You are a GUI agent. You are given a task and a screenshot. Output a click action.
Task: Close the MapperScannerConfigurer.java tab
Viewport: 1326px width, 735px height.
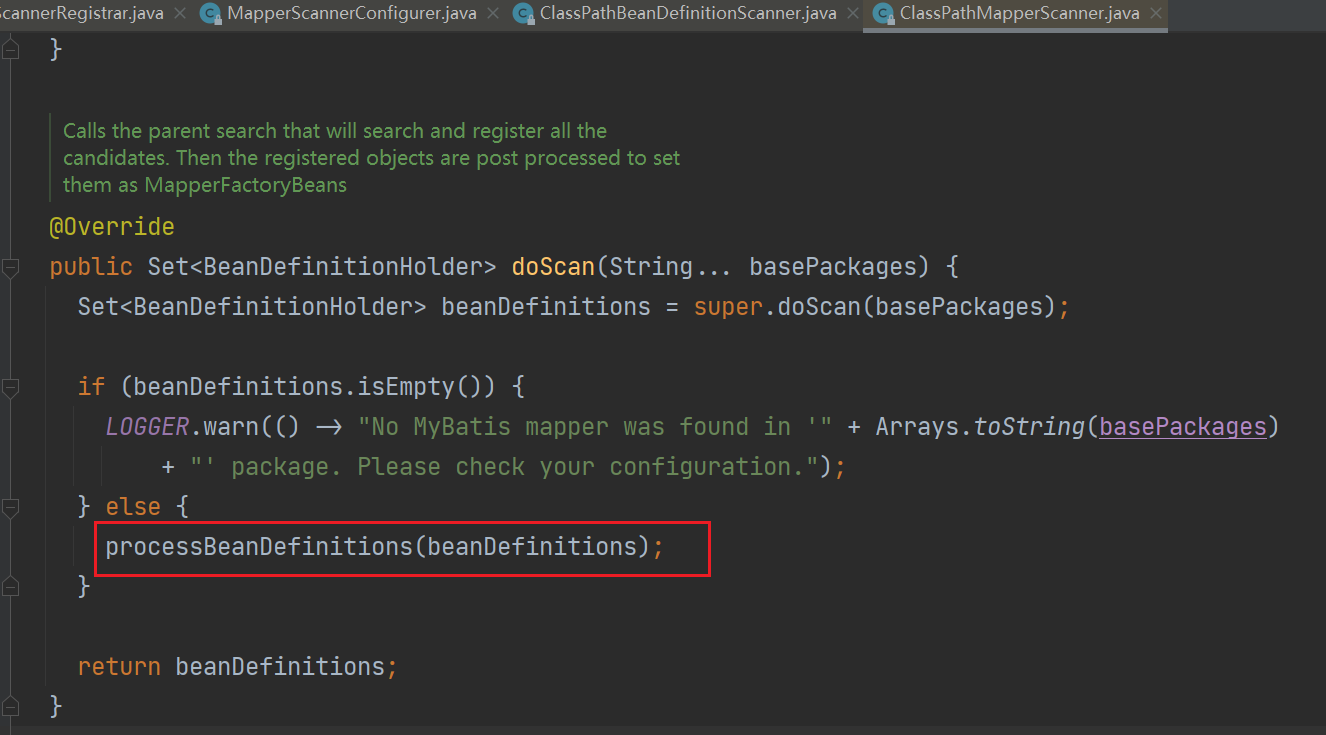pyautogui.click(x=493, y=14)
